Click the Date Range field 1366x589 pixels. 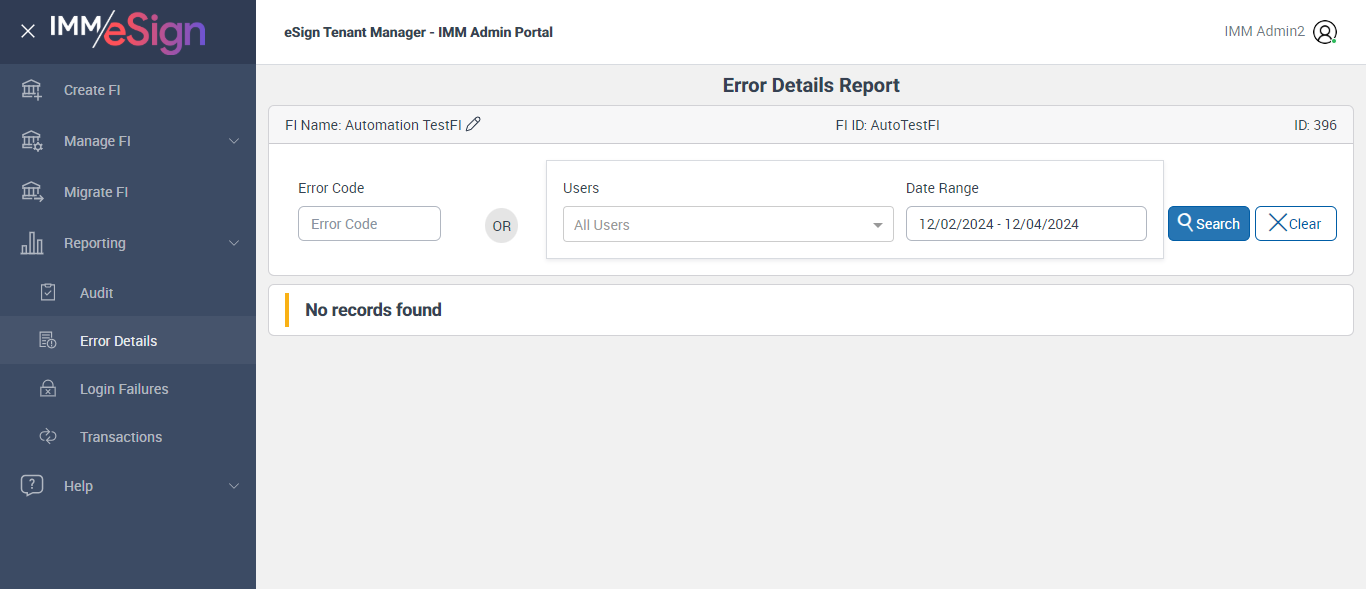click(1025, 224)
